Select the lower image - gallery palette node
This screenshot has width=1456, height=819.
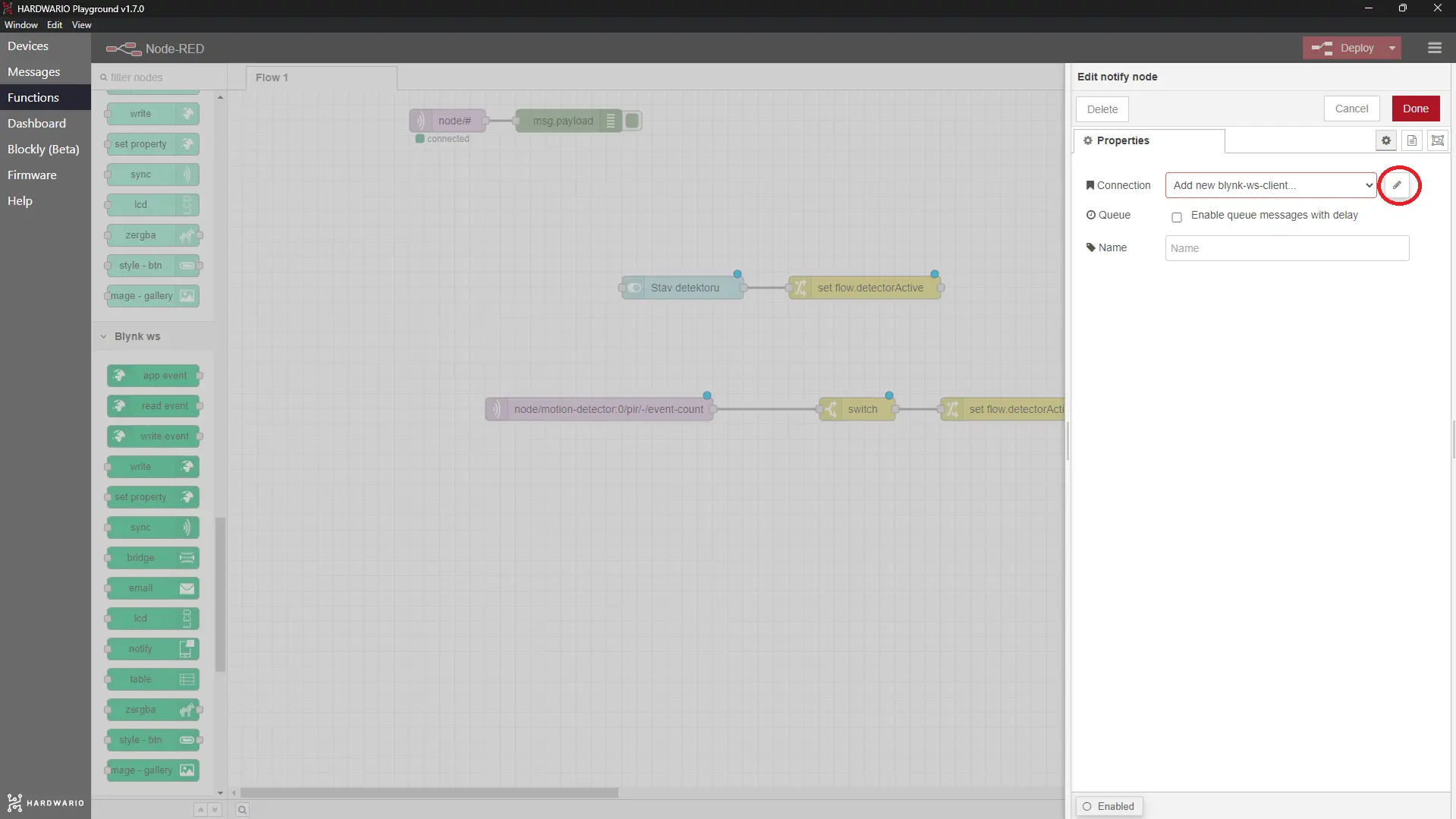coord(153,770)
